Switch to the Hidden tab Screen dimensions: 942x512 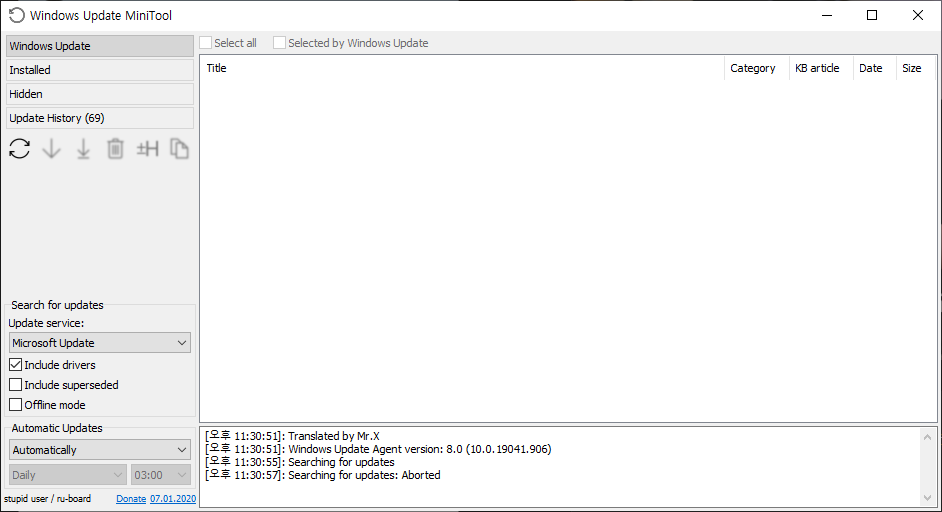click(100, 94)
